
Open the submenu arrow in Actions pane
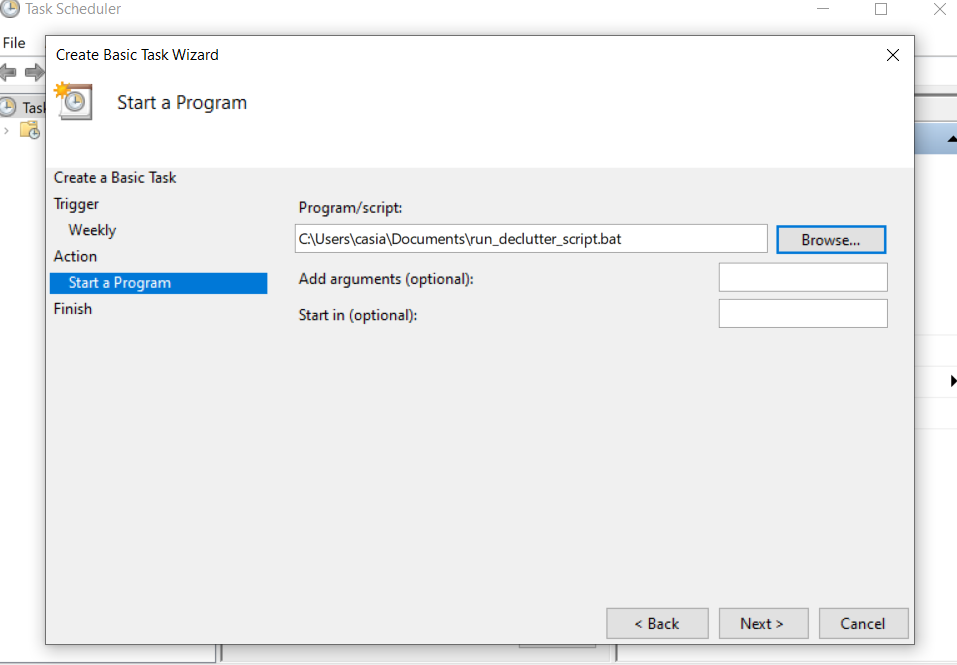(953, 381)
